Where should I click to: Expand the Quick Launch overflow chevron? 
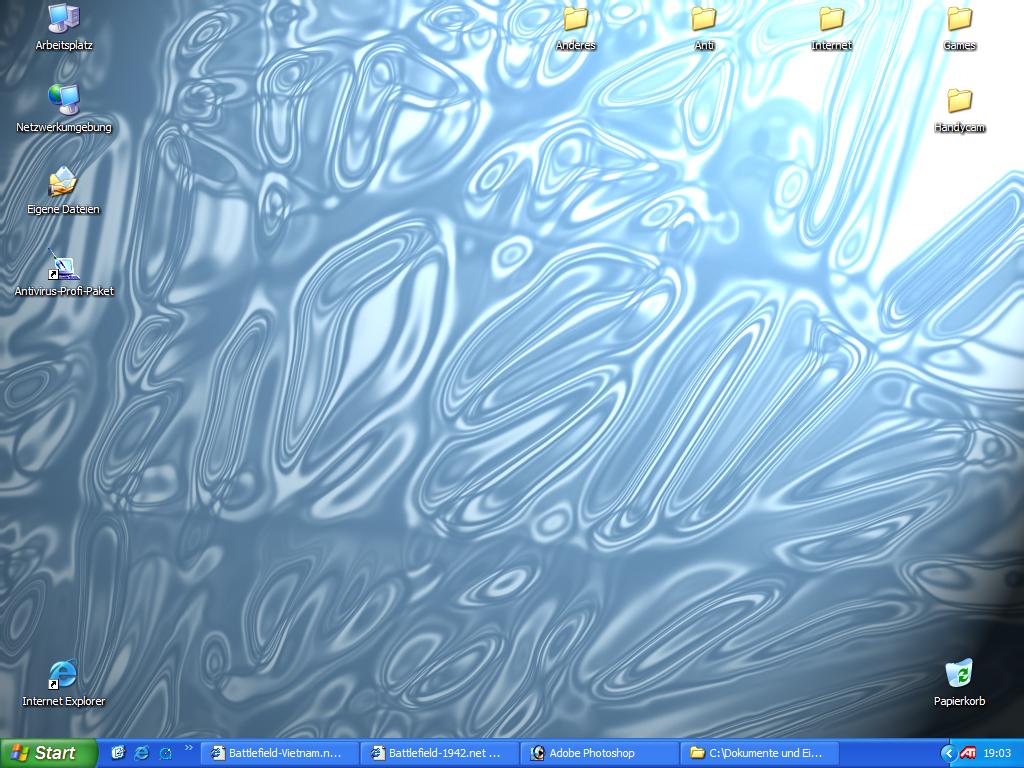click(188, 748)
